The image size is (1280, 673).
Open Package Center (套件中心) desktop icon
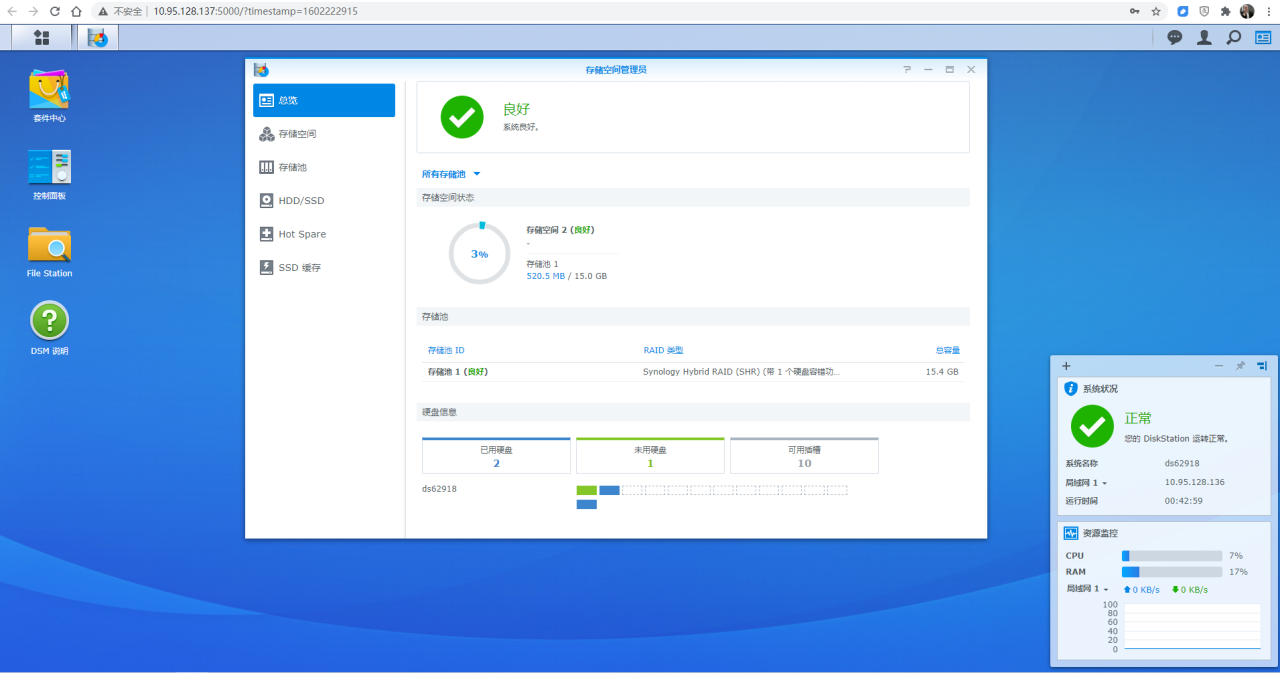coord(49,90)
